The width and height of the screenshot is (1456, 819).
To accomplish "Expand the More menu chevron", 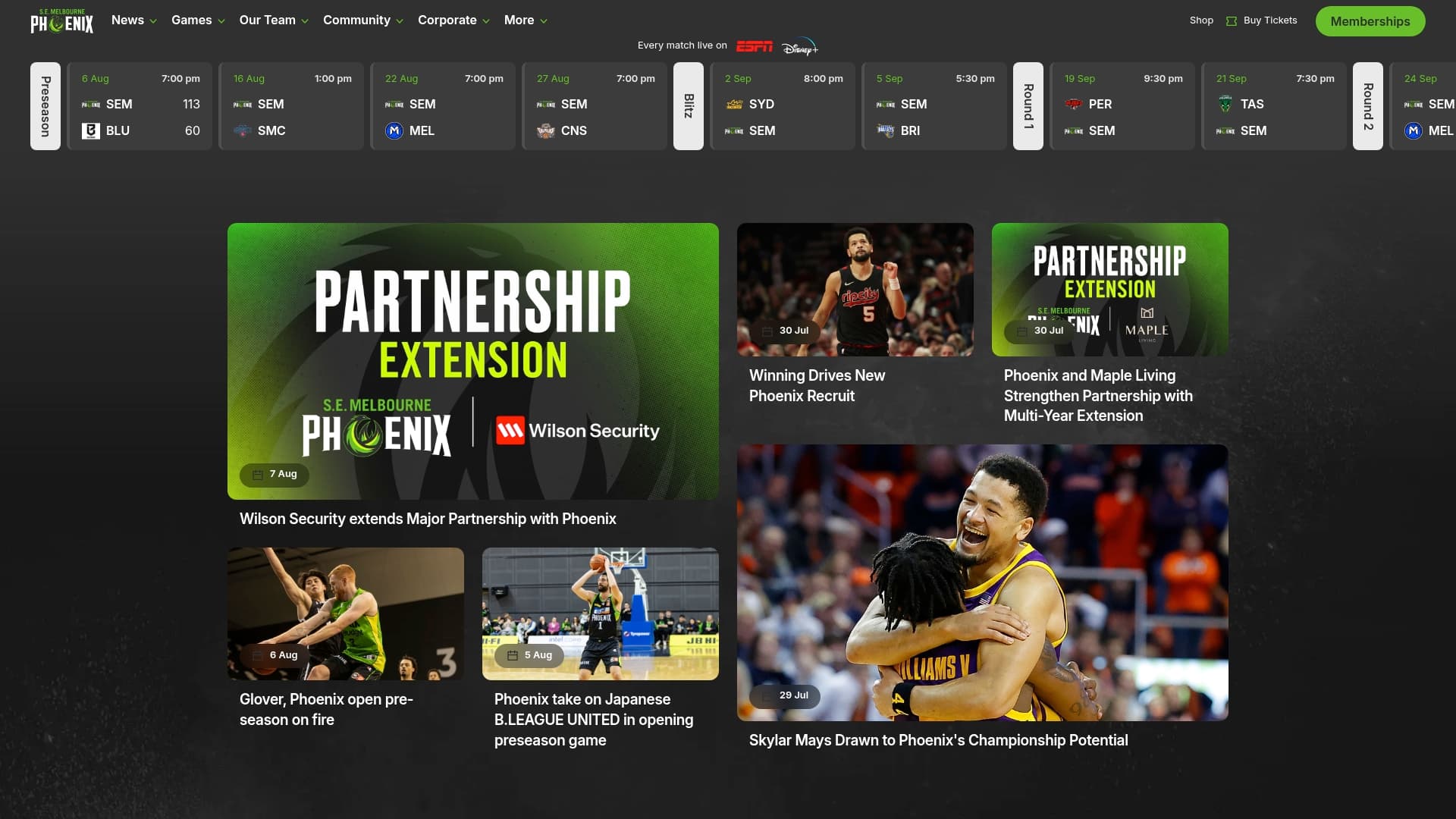I will pos(544,21).
